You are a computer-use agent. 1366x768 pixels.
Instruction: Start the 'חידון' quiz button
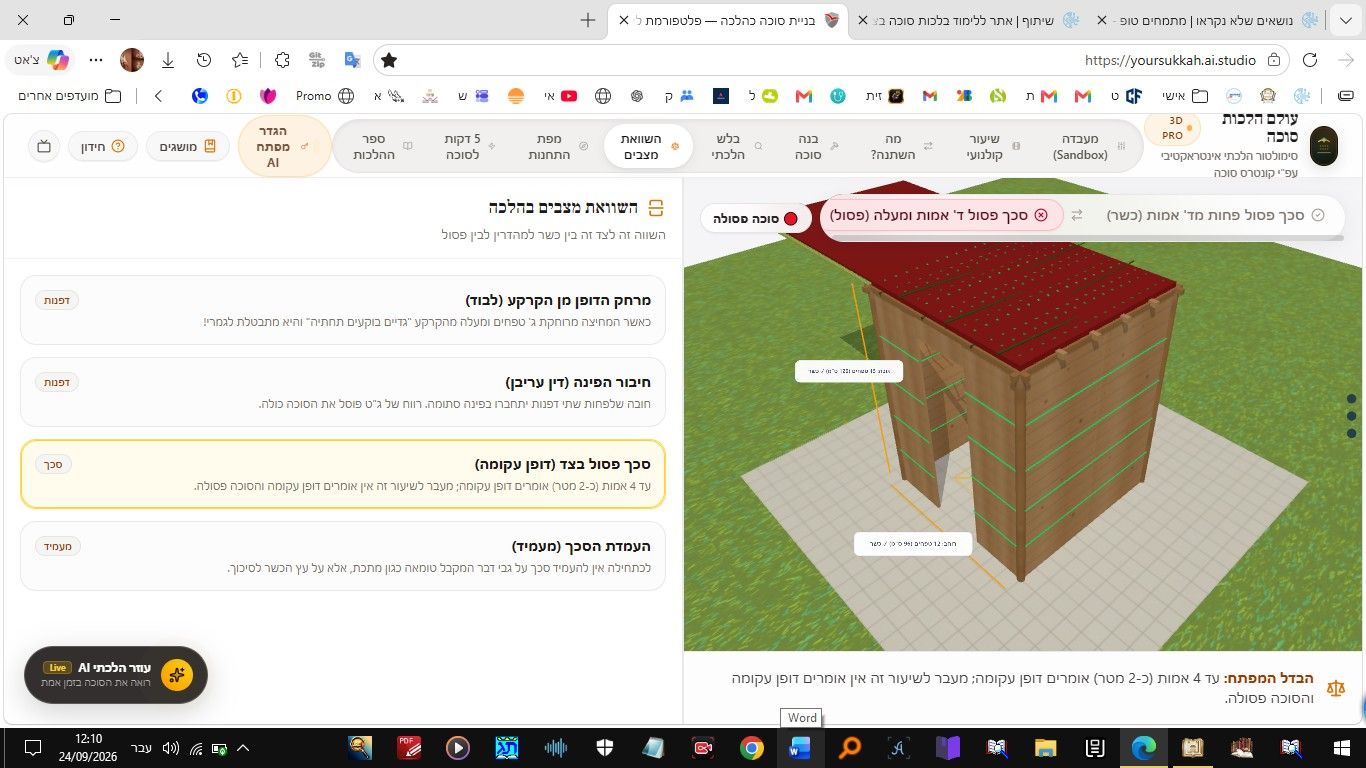pyautogui.click(x=104, y=147)
